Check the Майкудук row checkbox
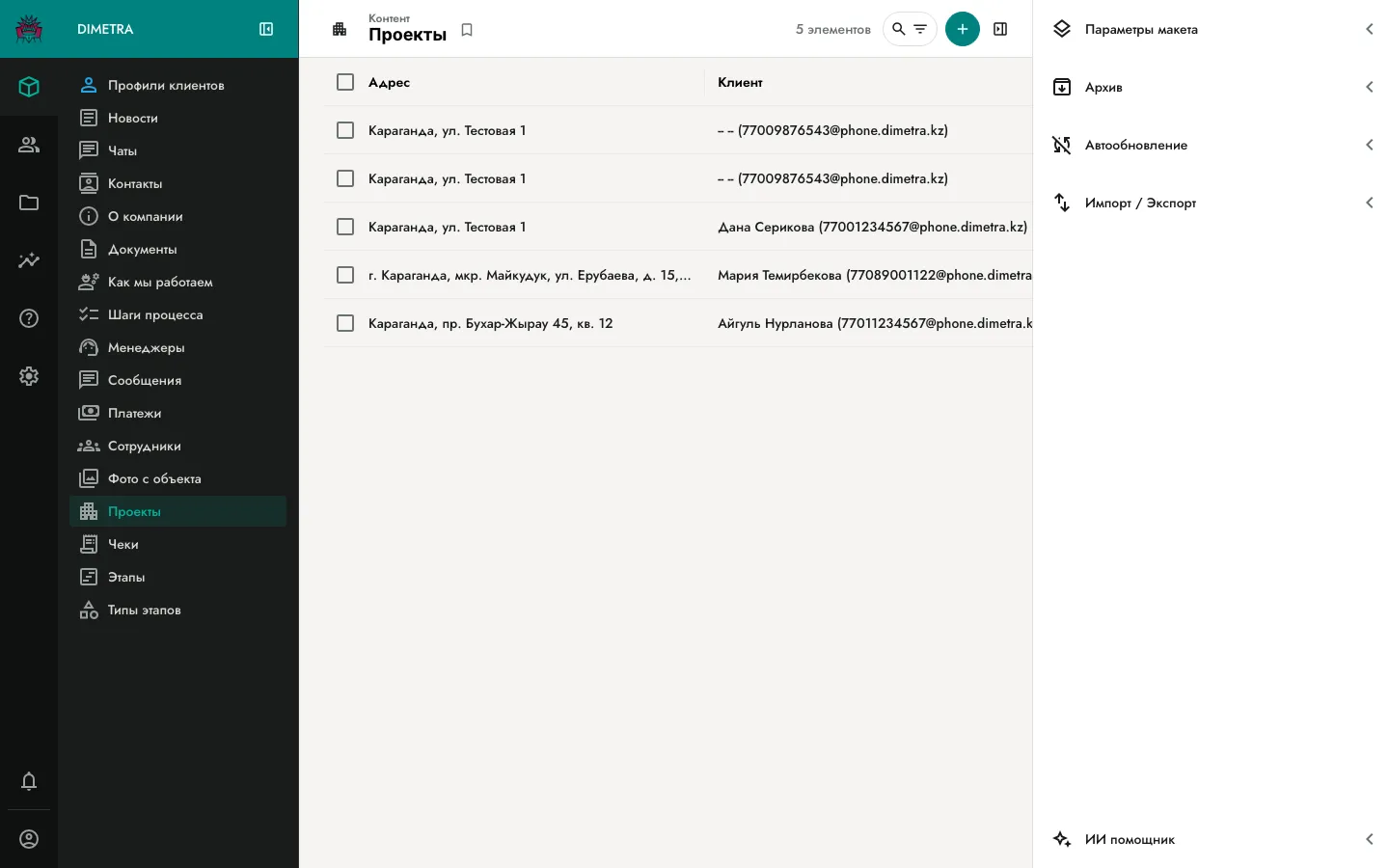This screenshot has width=1389, height=868. 345,275
